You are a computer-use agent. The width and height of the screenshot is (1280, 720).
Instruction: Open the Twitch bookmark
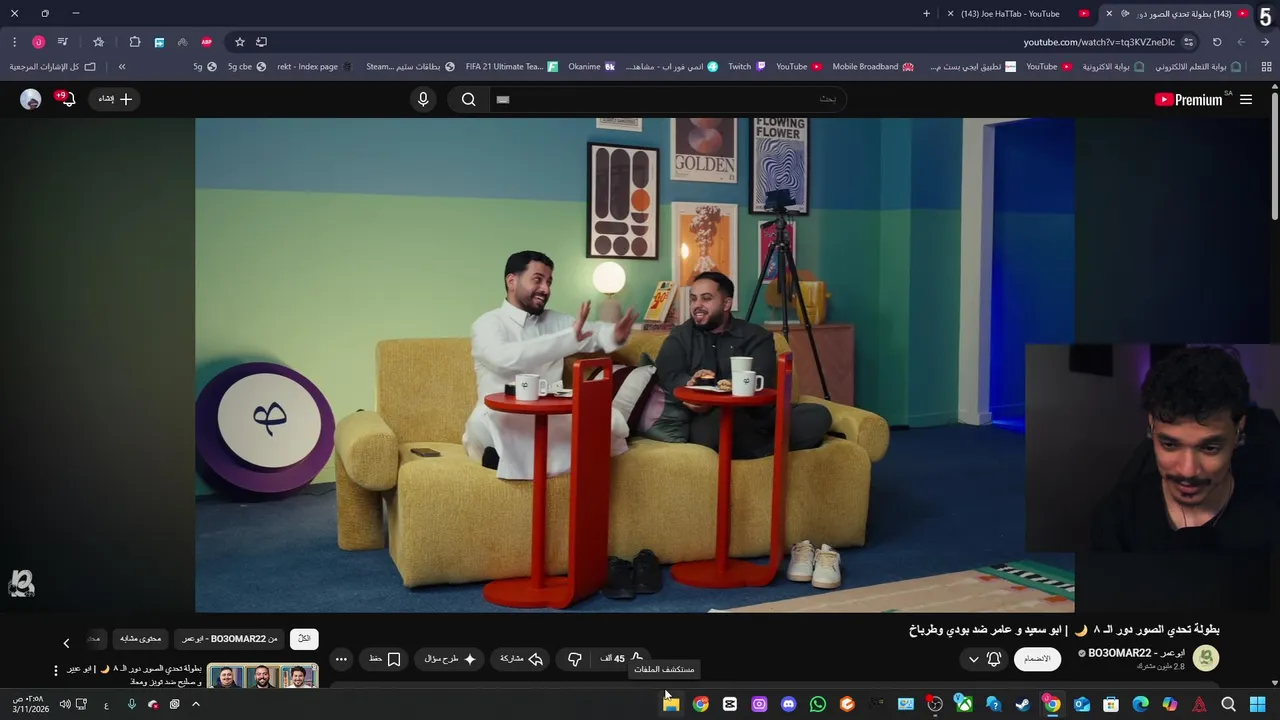point(746,67)
